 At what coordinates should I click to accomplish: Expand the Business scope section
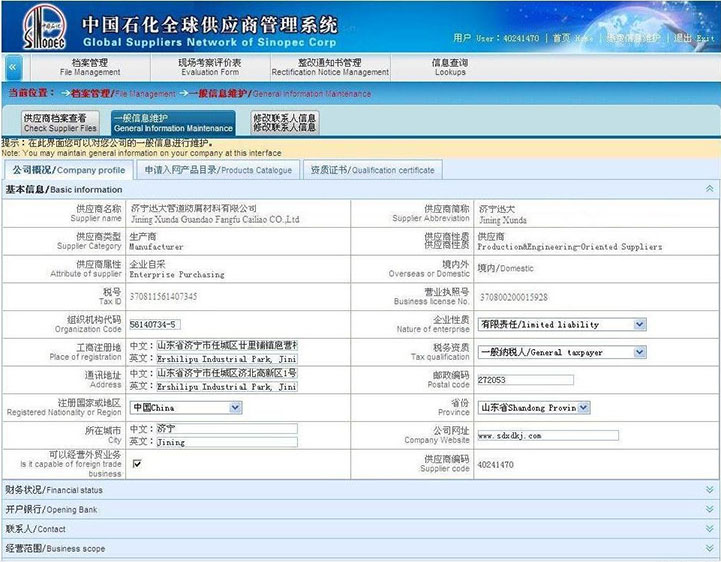click(709, 547)
